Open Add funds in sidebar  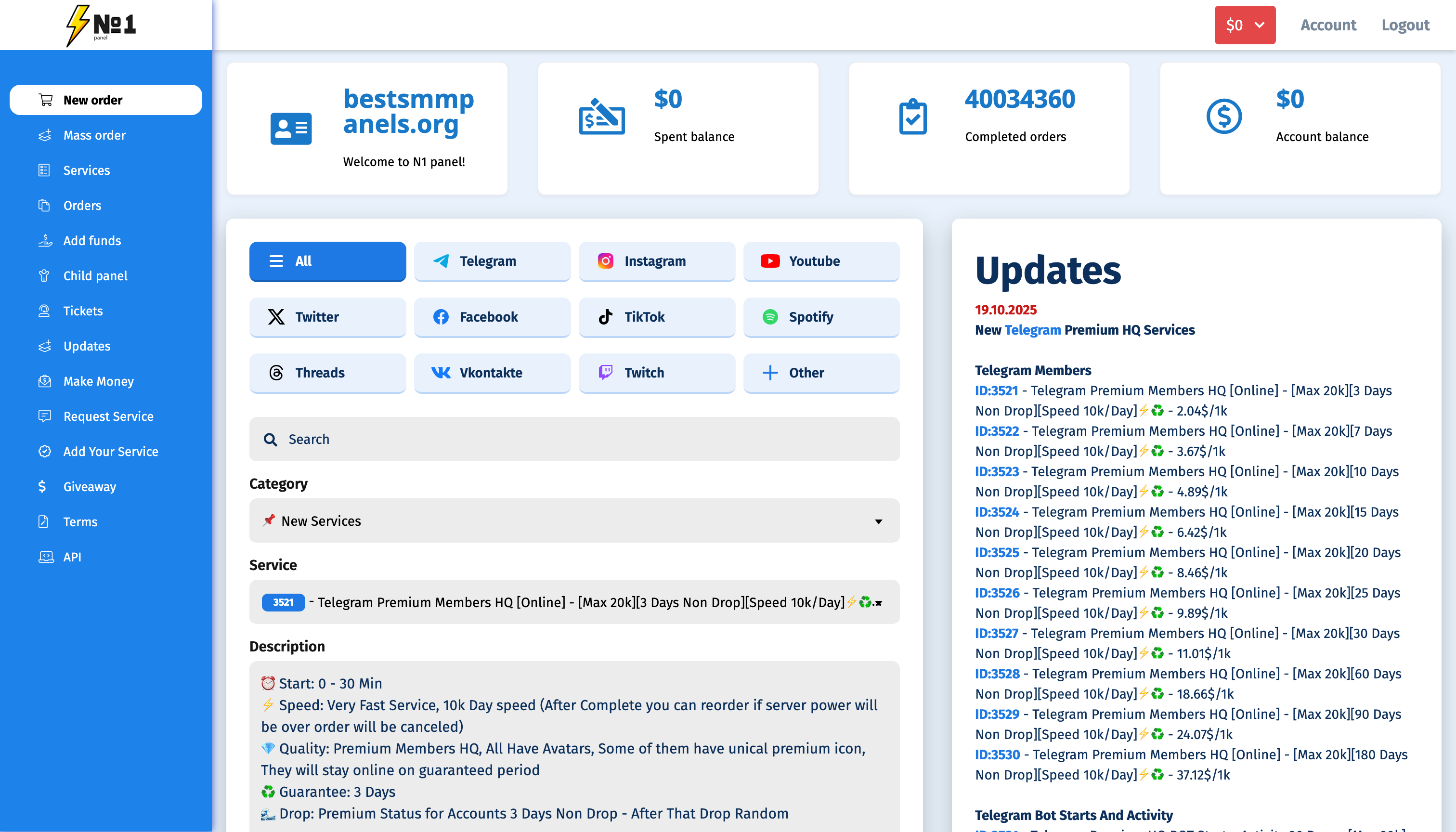click(92, 241)
